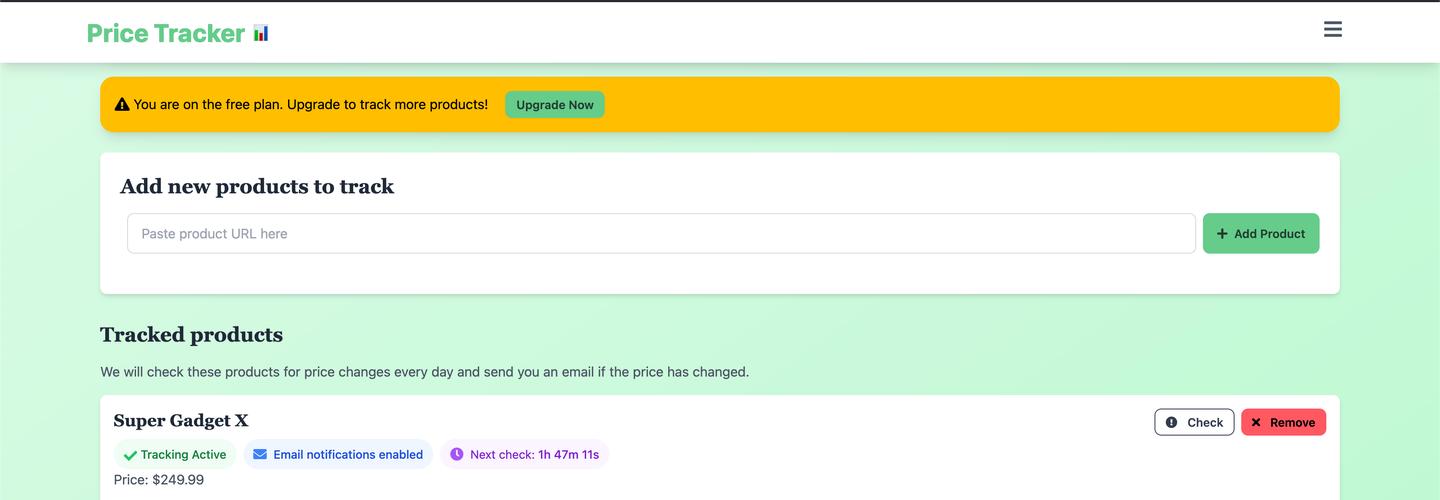Click the warning triangle icon in banner

tap(122, 105)
